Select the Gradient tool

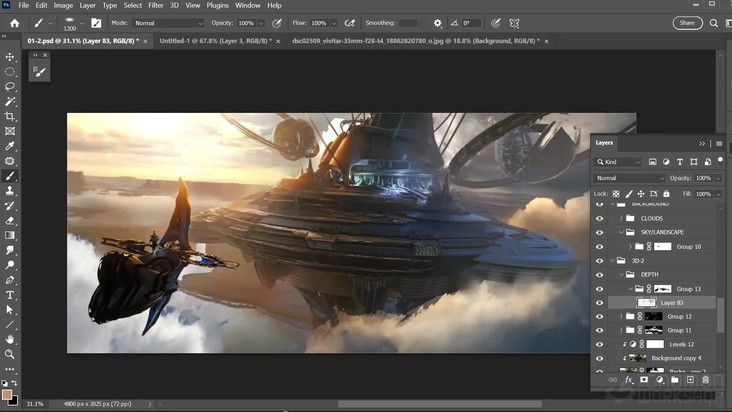click(x=10, y=235)
